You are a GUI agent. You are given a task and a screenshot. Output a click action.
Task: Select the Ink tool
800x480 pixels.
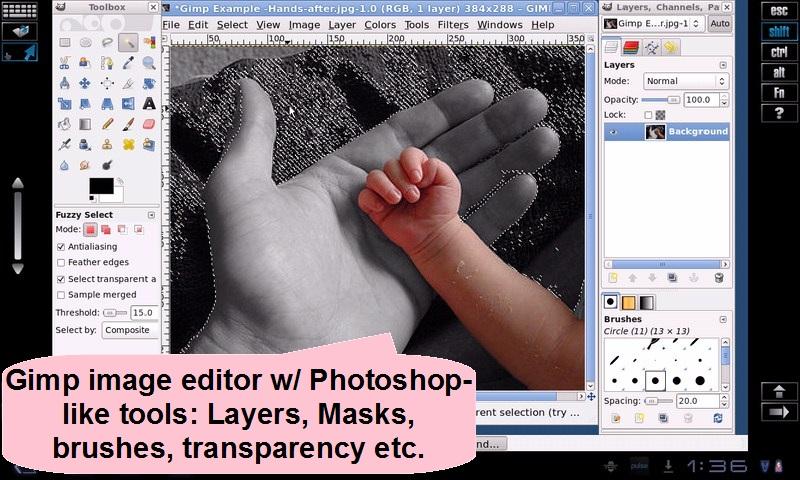85,144
